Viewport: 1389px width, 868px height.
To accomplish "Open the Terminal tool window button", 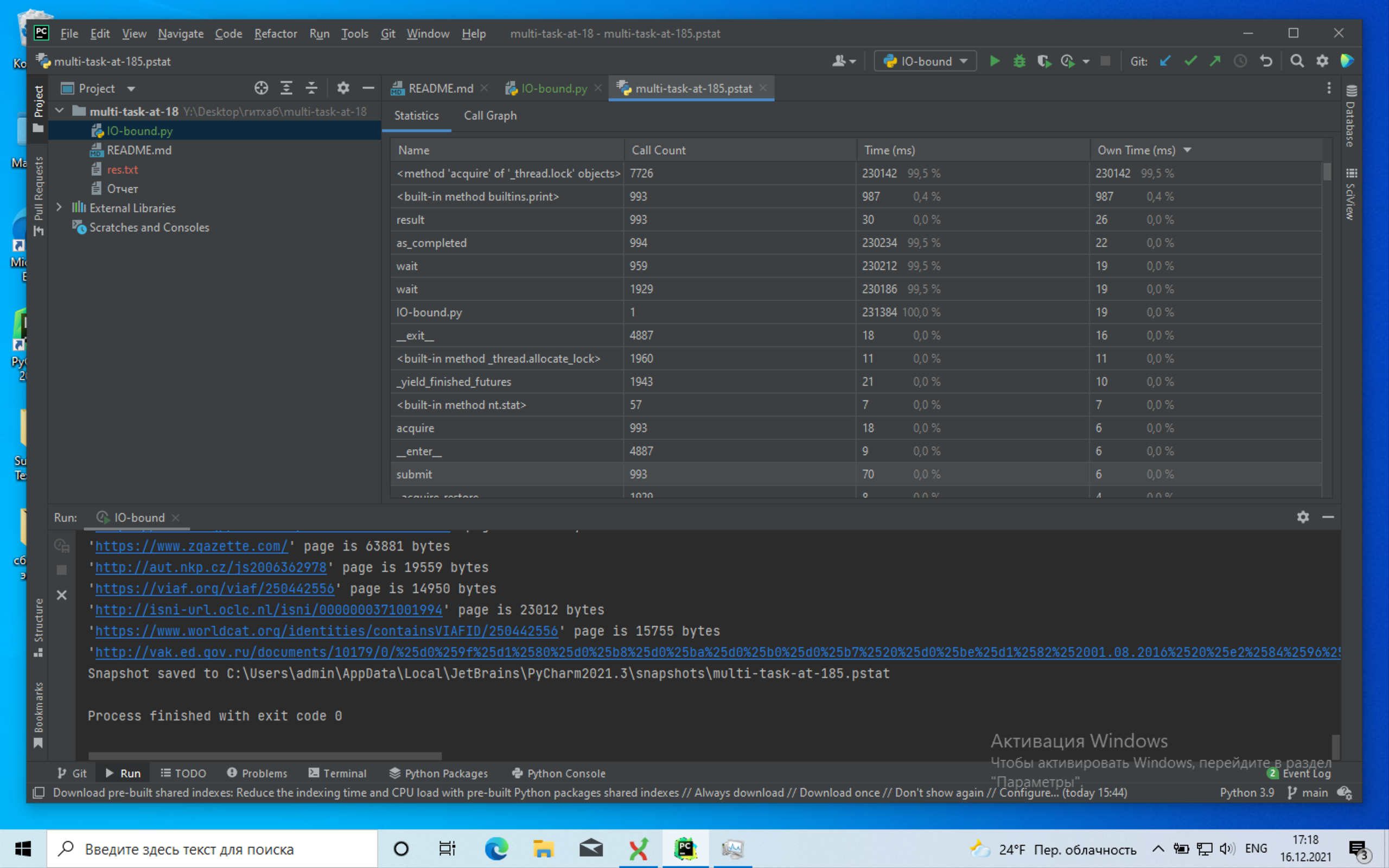I will [337, 773].
